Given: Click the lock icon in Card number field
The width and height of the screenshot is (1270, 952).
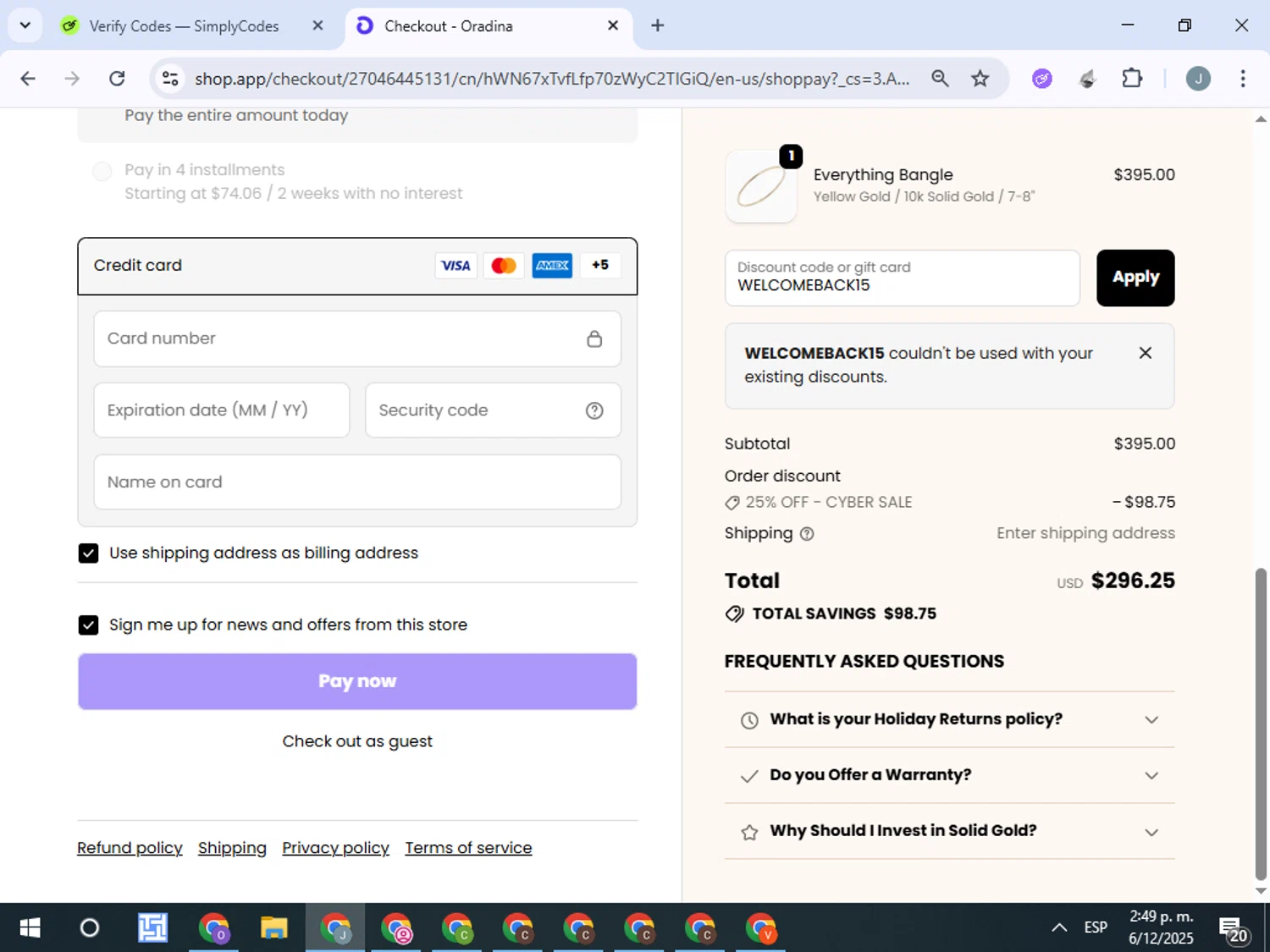Looking at the screenshot, I should tap(594, 338).
